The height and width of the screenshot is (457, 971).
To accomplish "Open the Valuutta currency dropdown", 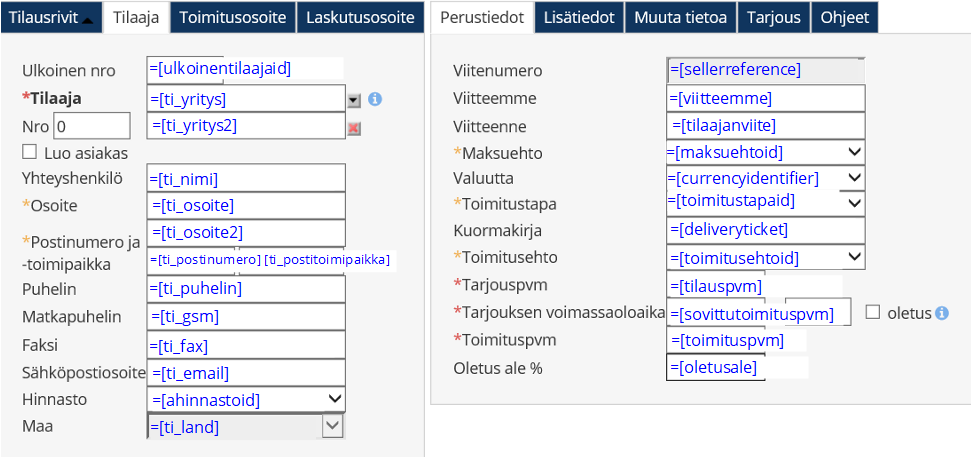I will point(853,178).
